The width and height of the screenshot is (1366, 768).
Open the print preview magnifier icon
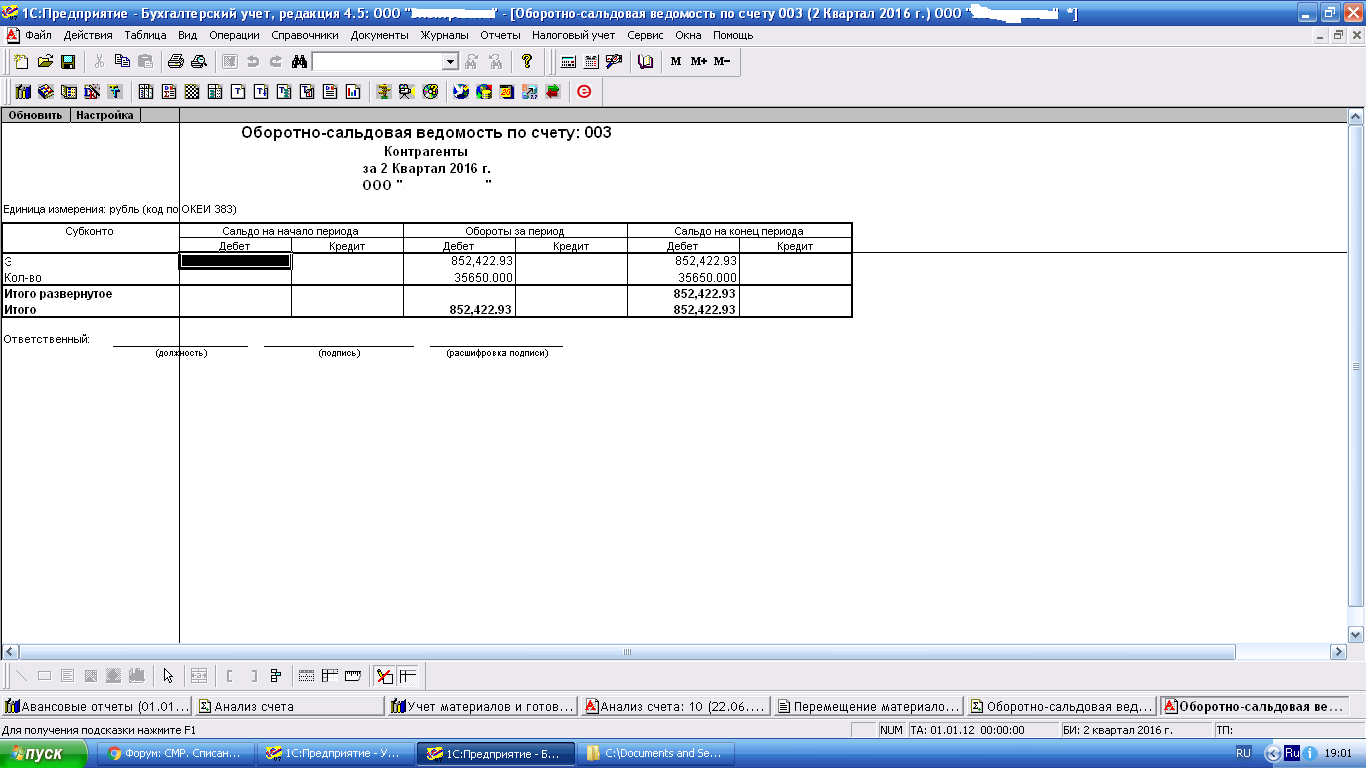point(199,62)
